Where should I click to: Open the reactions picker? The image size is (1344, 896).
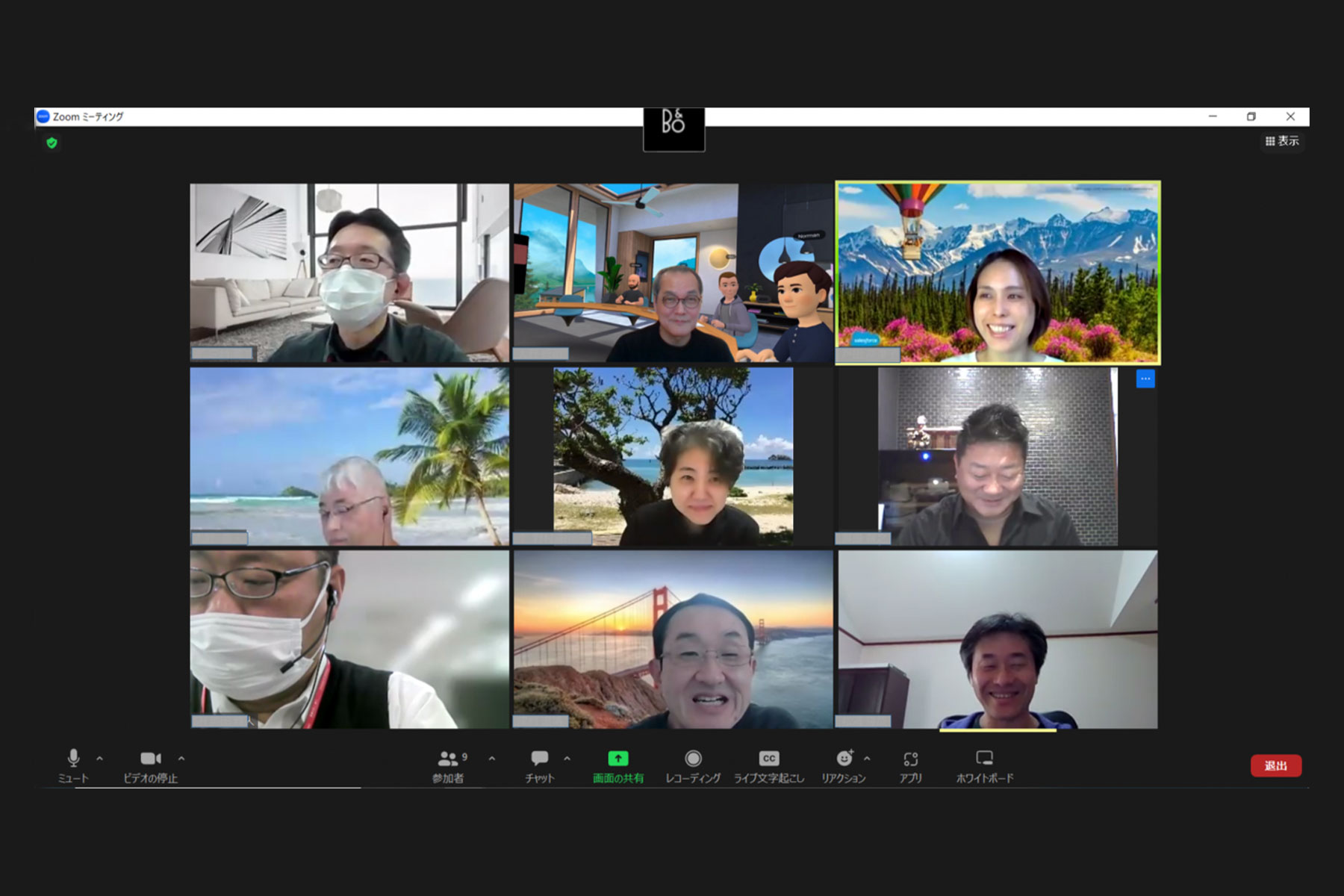coord(844,765)
